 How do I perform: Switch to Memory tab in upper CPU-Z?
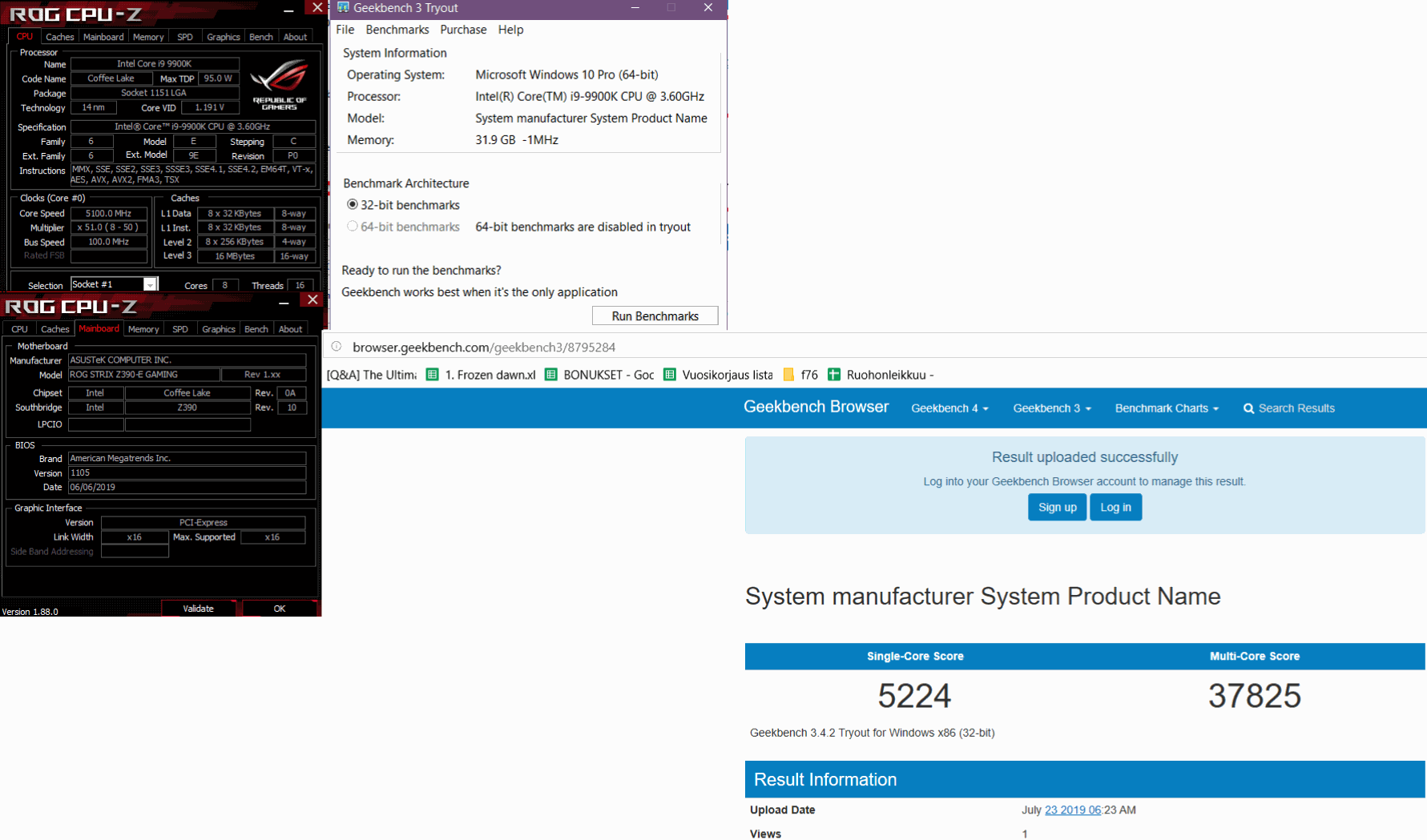148,37
